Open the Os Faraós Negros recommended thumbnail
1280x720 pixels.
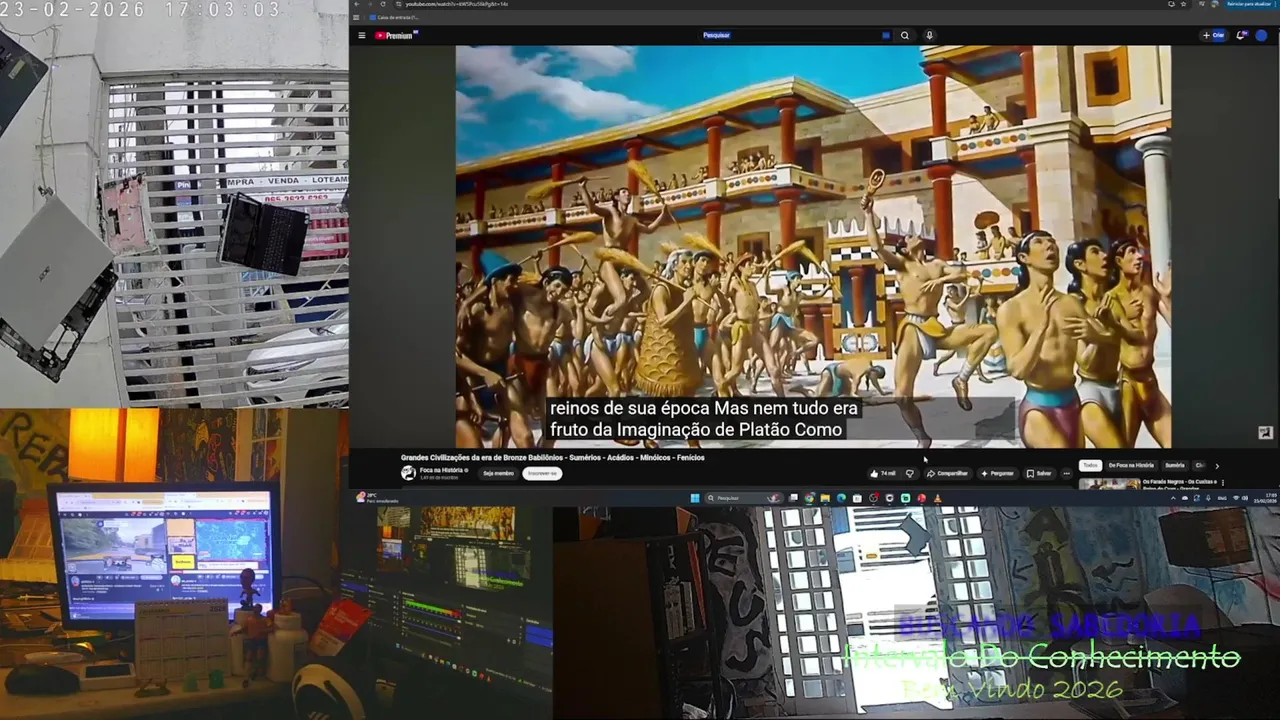1109,484
